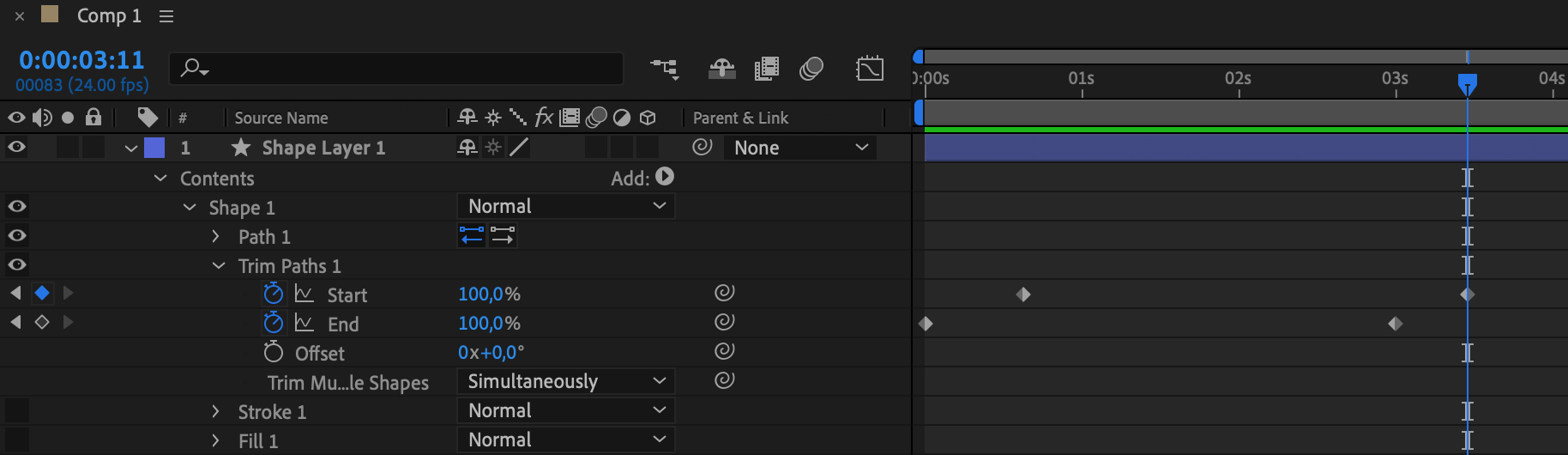Enable motion blur for the composition

click(811, 69)
